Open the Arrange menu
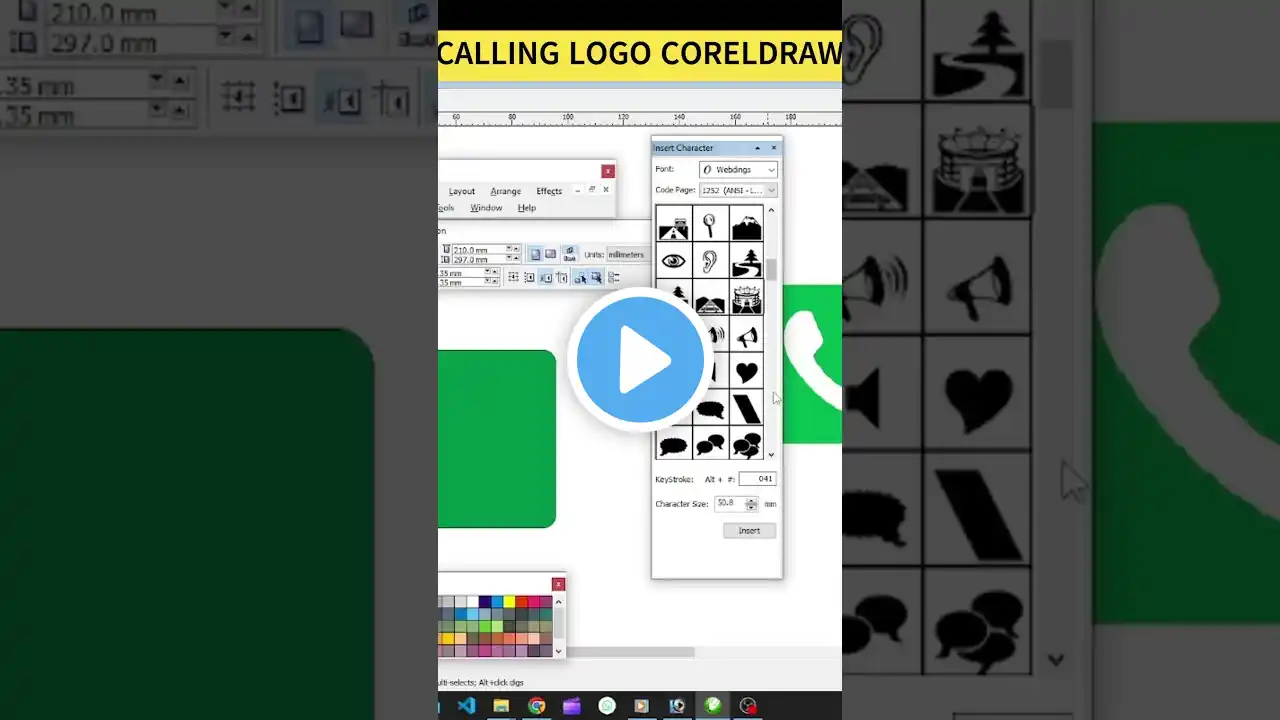The width and height of the screenshot is (1280, 720). tap(505, 191)
